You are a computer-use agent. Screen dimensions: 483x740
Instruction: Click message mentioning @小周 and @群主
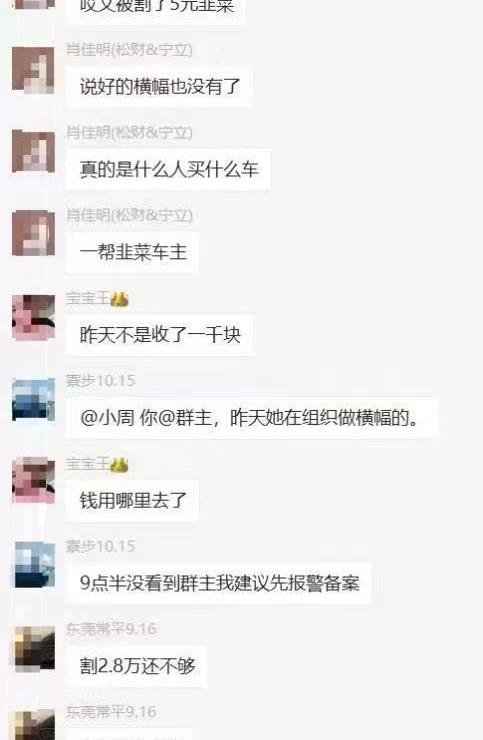252,418
